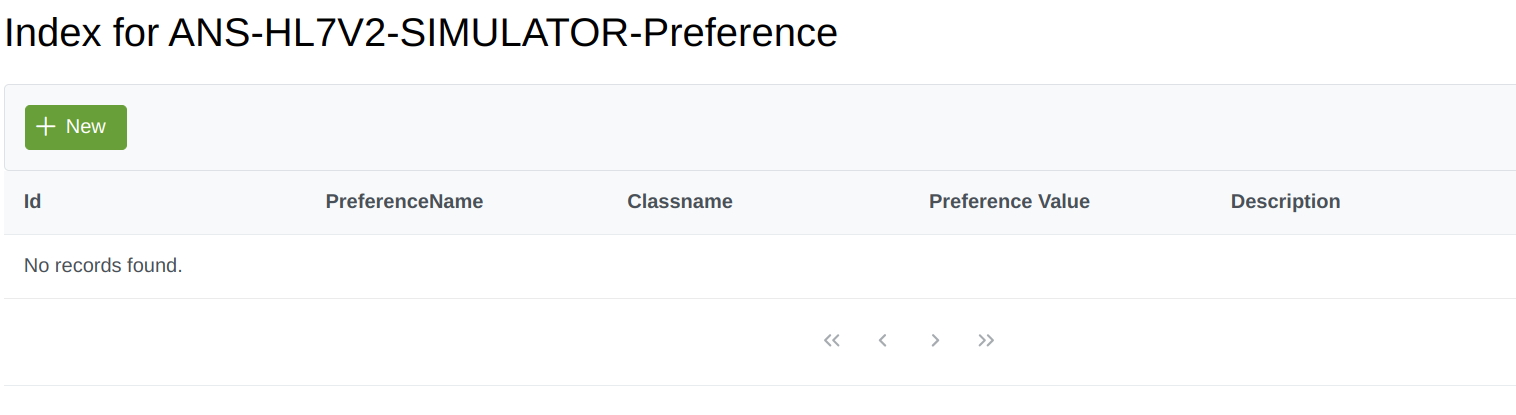Advance to the next page of results
The image size is (1516, 415).
[x=935, y=341]
